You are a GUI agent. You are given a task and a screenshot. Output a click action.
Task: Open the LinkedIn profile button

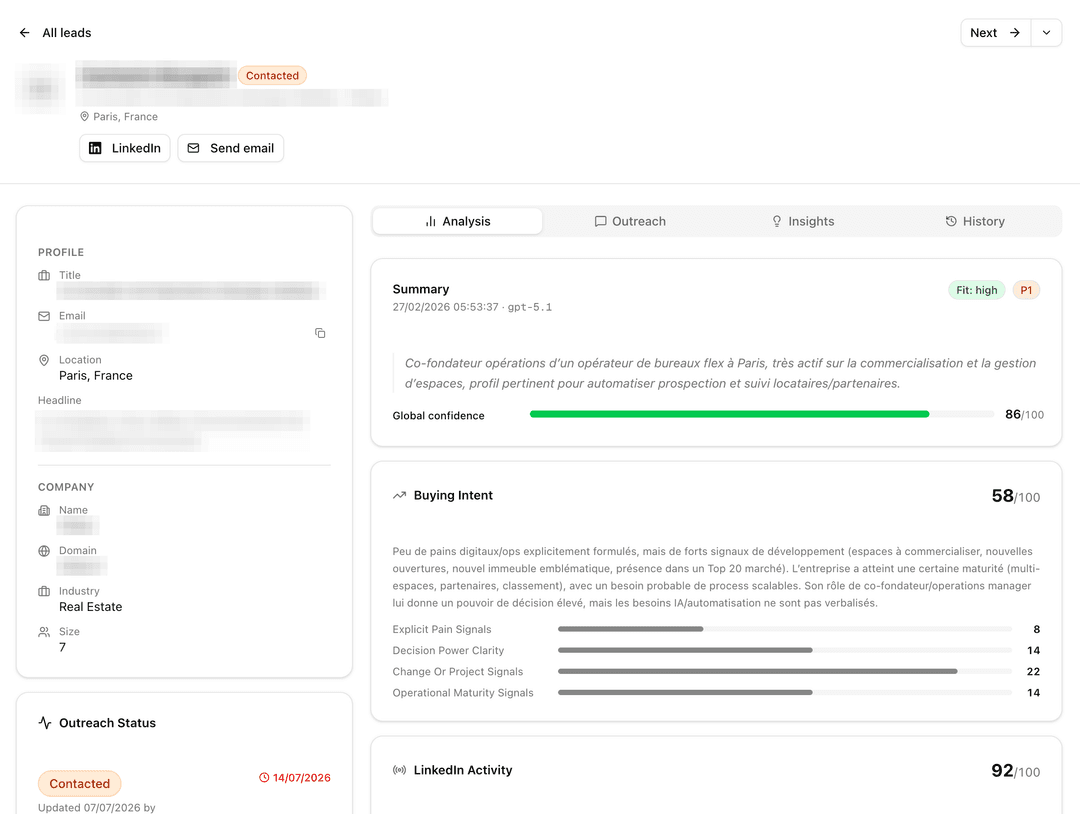[x=125, y=148]
